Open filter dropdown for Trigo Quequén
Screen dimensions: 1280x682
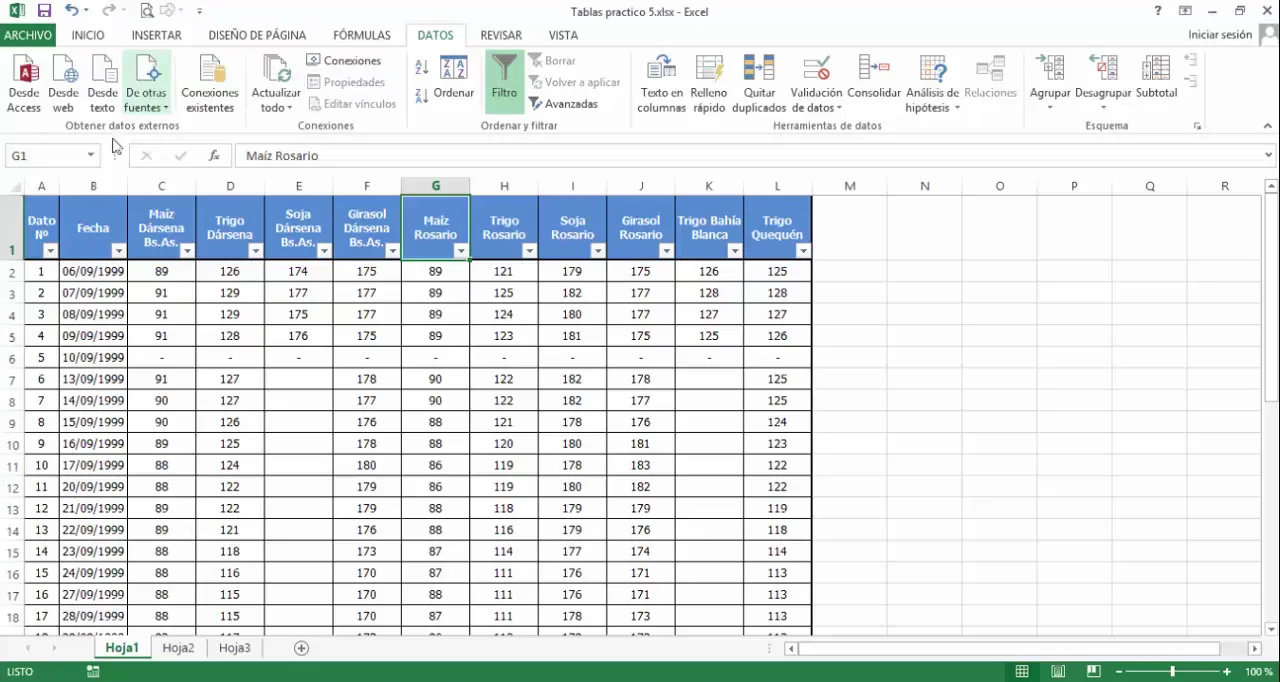point(803,251)
